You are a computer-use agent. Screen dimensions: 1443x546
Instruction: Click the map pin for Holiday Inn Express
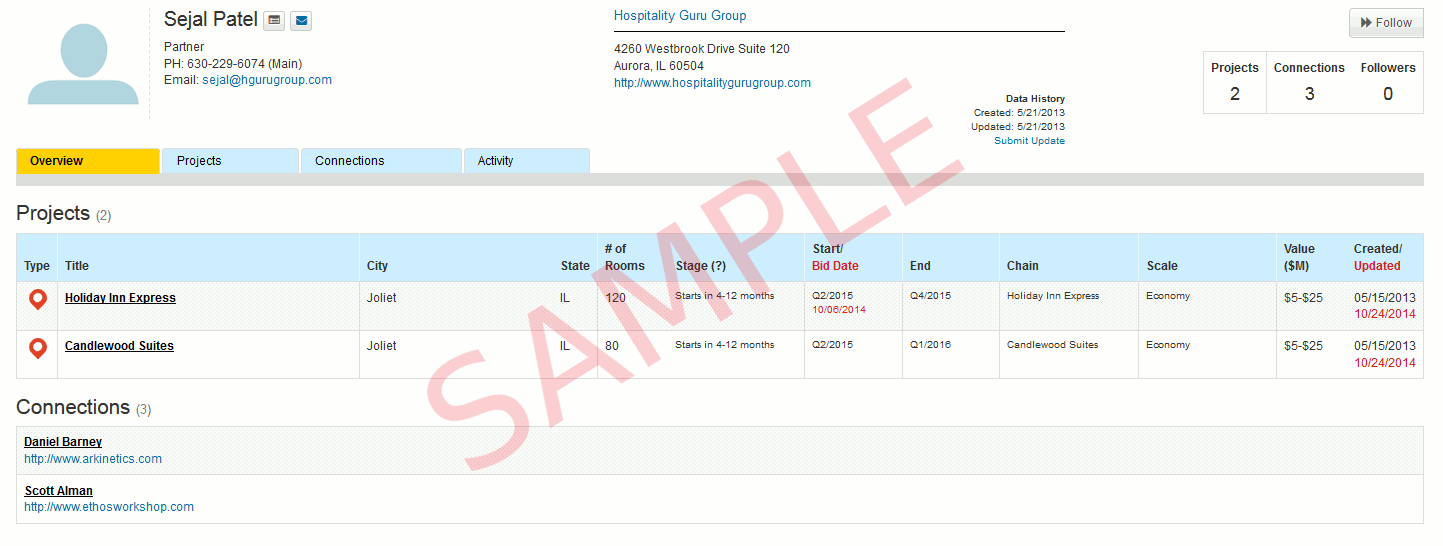click(x=38, y=299)
